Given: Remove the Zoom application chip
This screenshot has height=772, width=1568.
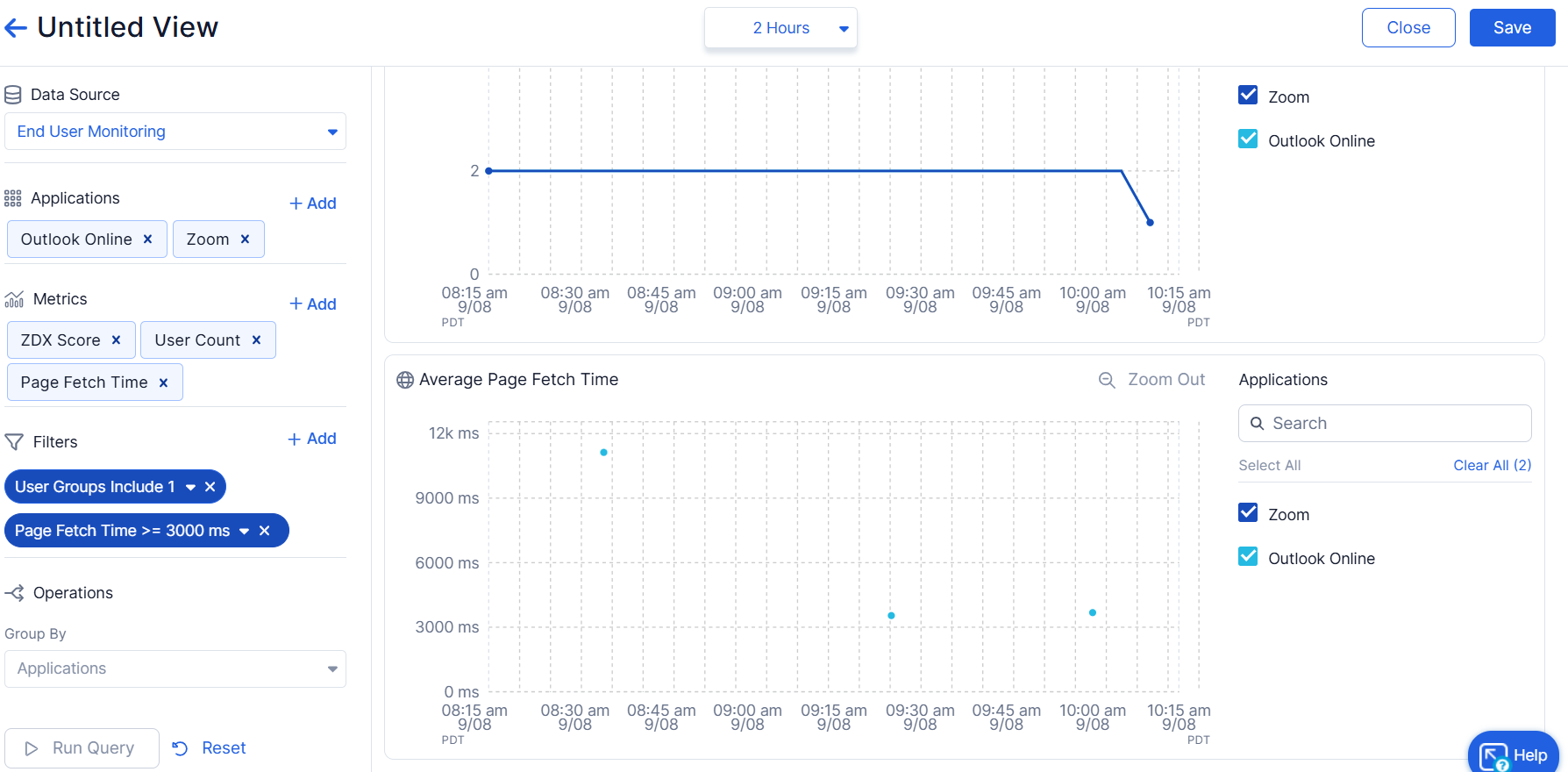Looking at the screenshot, I should point(245,239).
